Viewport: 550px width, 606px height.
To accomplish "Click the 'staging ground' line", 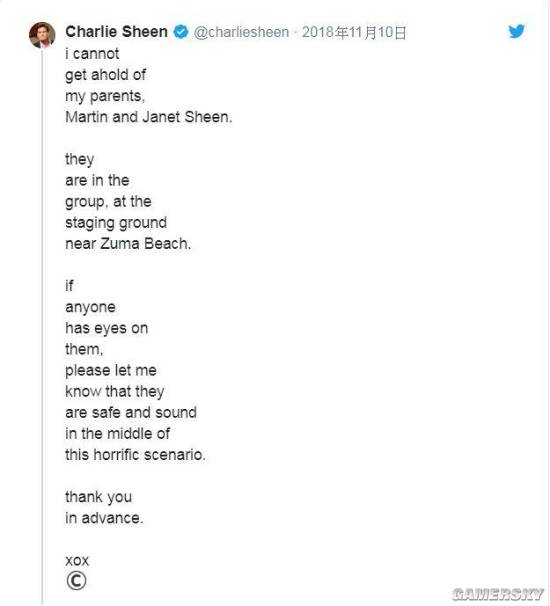I will (x=116, y=223).
